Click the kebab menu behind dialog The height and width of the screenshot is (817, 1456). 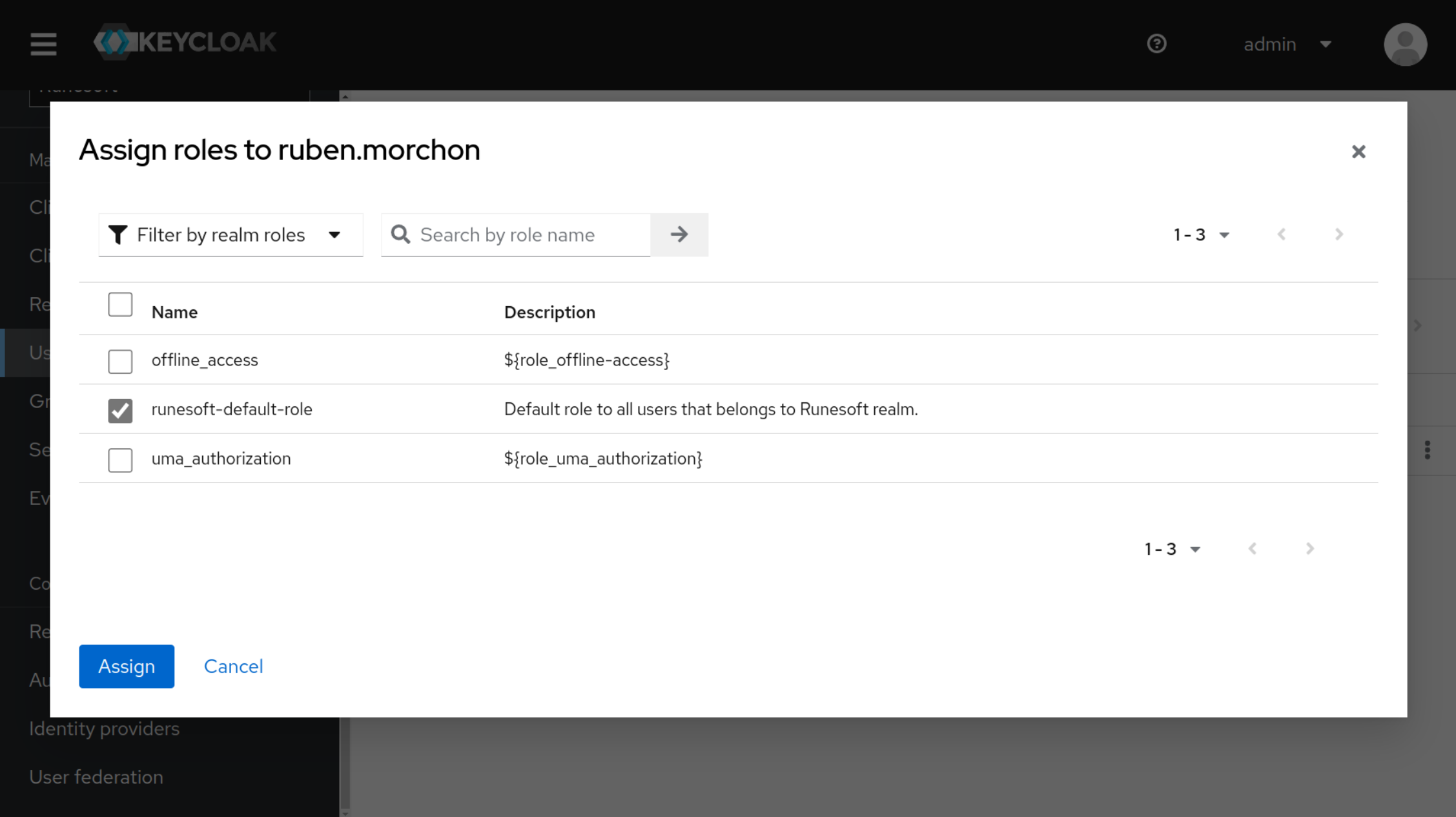tap(1427, 450)
